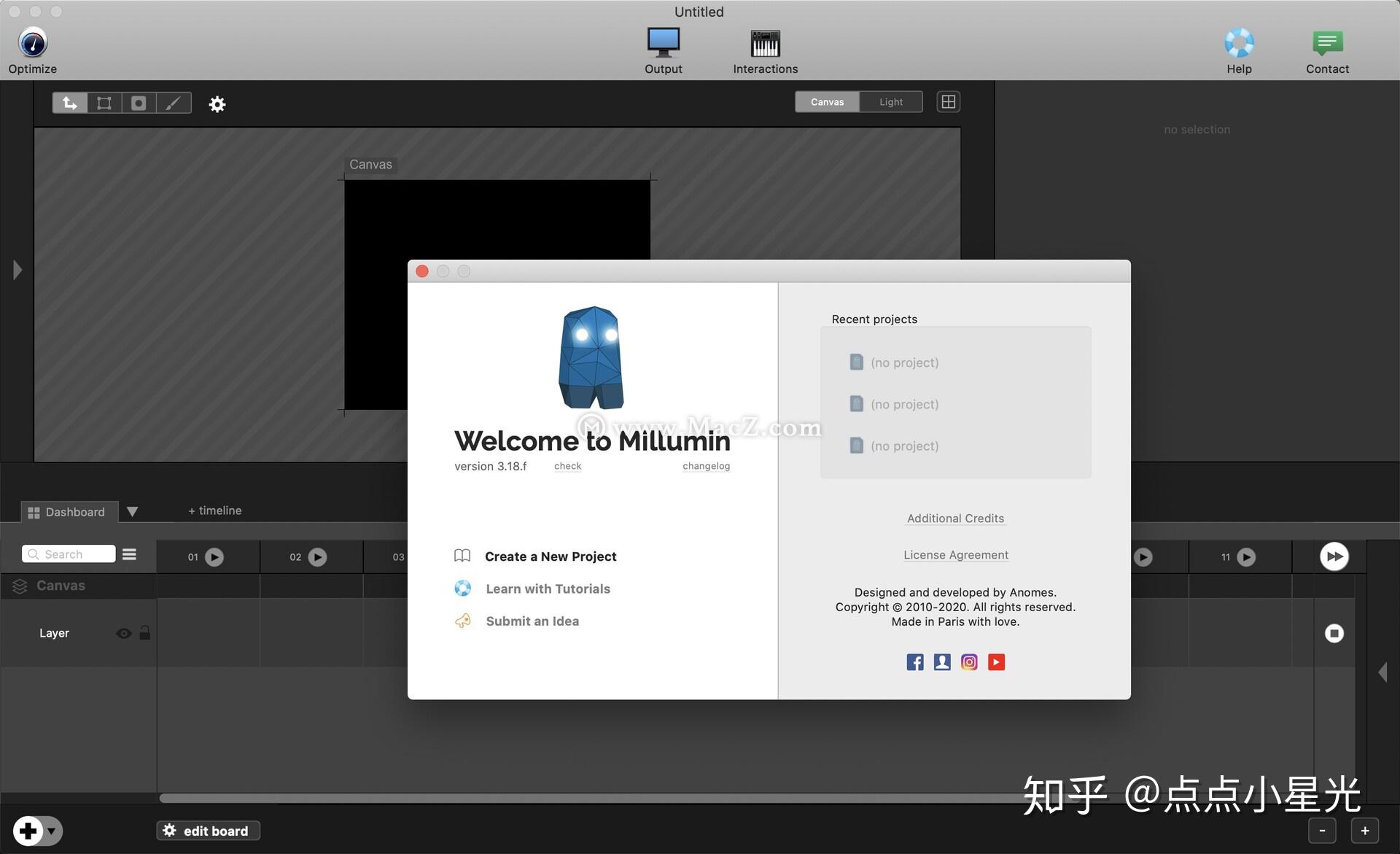1400x854 pixels.
Task: Open the blue user forum icon
Action: coord(942,662)
